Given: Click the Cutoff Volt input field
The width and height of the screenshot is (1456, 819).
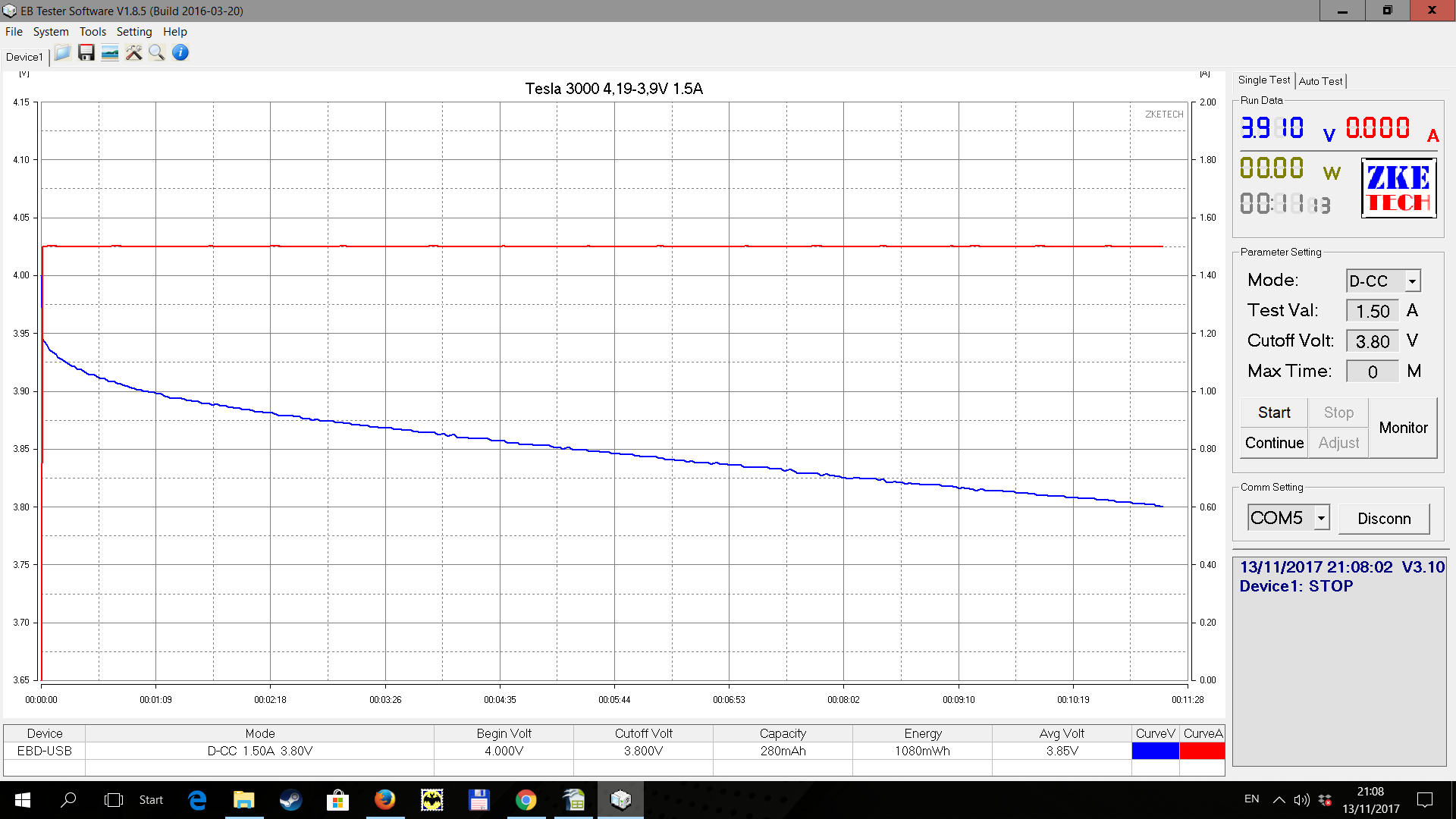Looking at the screenshot, I should [1372, 341].
